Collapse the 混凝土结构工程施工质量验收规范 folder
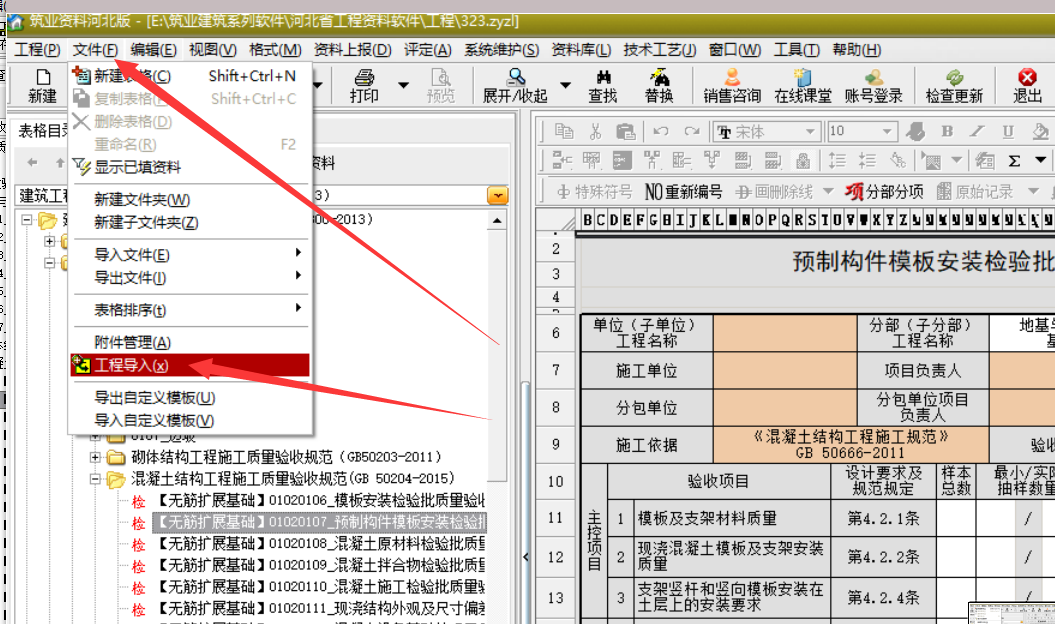Screen dimensions: 1055x624 point(96,479)
